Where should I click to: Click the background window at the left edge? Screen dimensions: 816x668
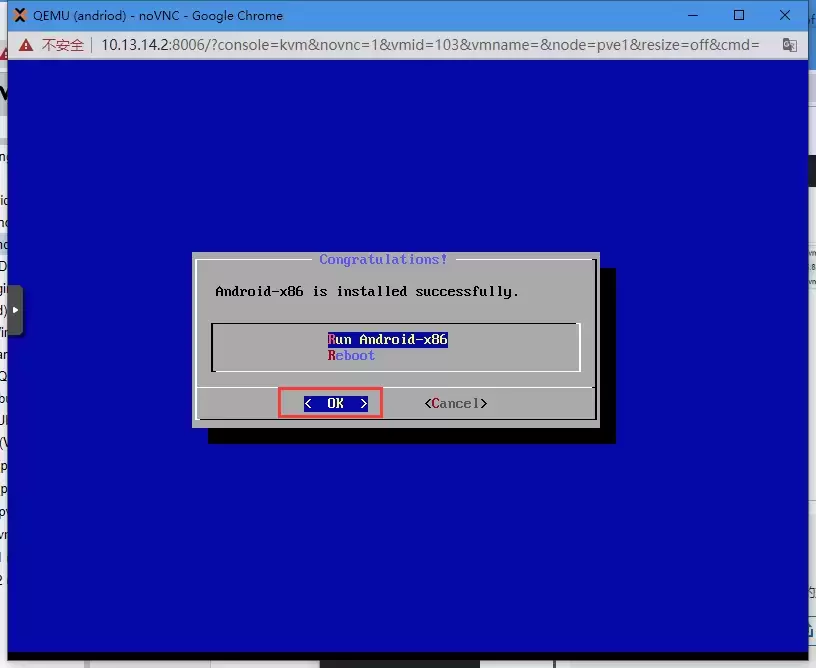[x=3, y=450]
